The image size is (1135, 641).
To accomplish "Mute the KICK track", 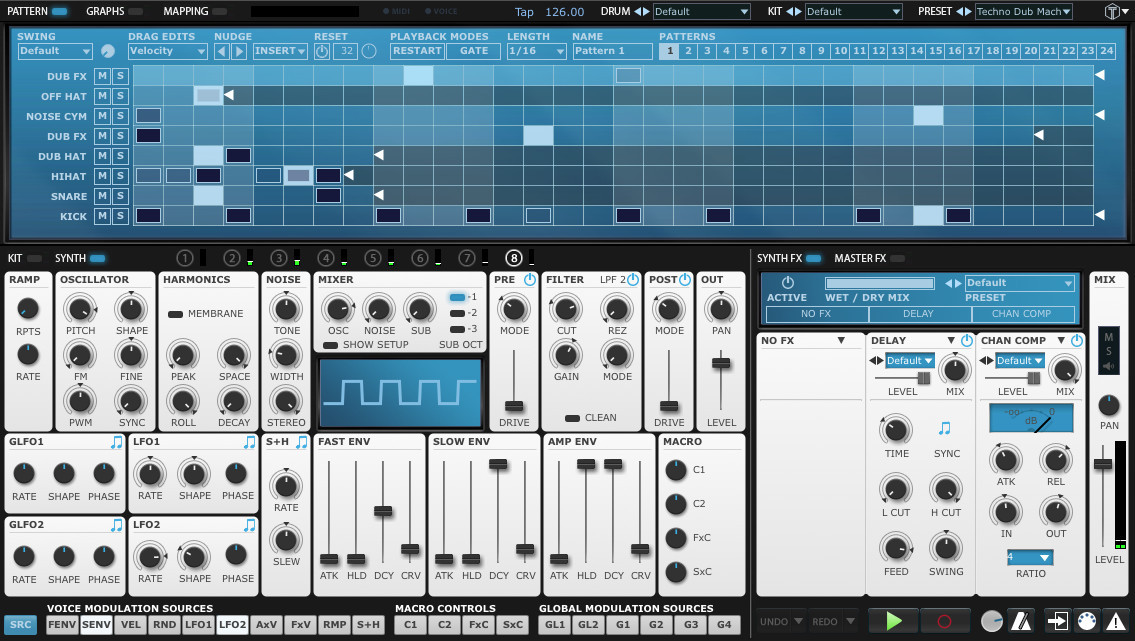I will tap(103, 216).
